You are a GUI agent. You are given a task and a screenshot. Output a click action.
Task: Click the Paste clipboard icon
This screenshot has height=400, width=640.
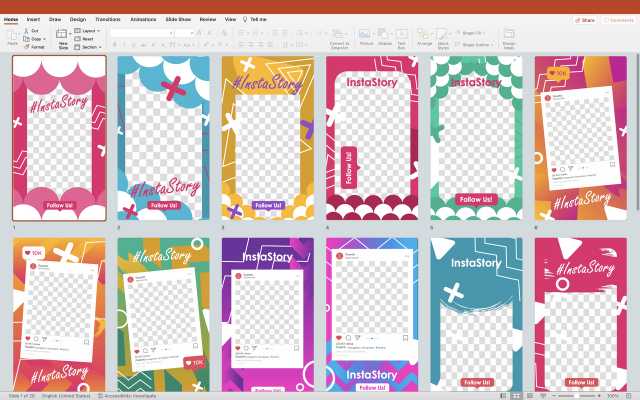13,36
